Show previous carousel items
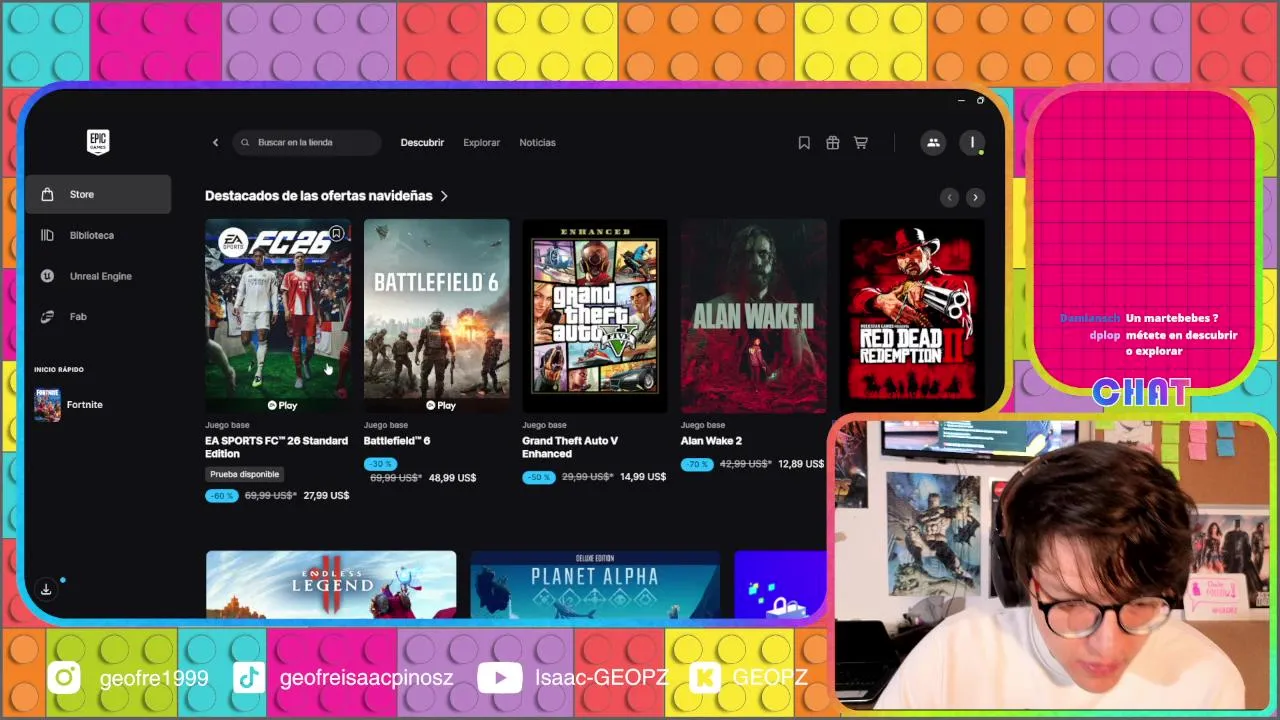Image resolution: width=1280 pixels, height=720 pixels. pos(950,197)
